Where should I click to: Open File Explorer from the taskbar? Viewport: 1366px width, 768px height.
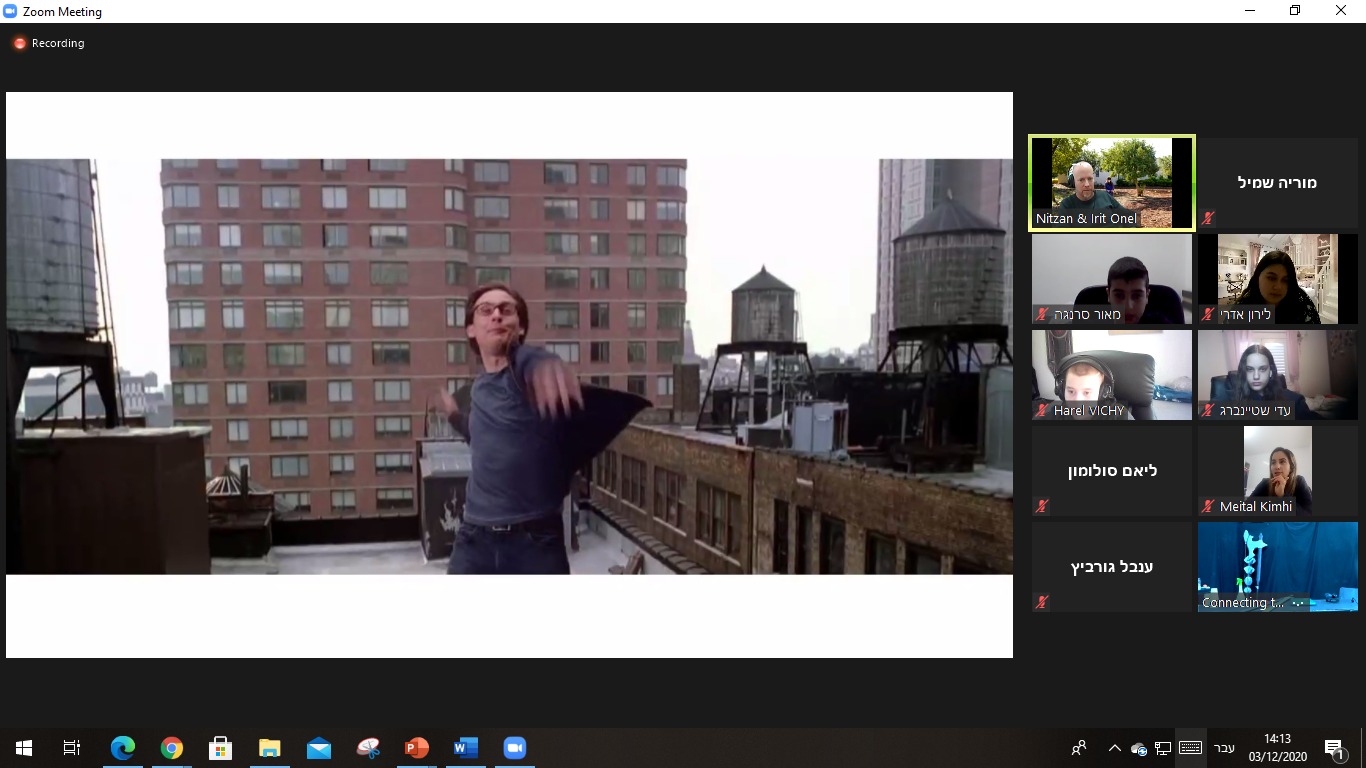(x=270, y=748)
